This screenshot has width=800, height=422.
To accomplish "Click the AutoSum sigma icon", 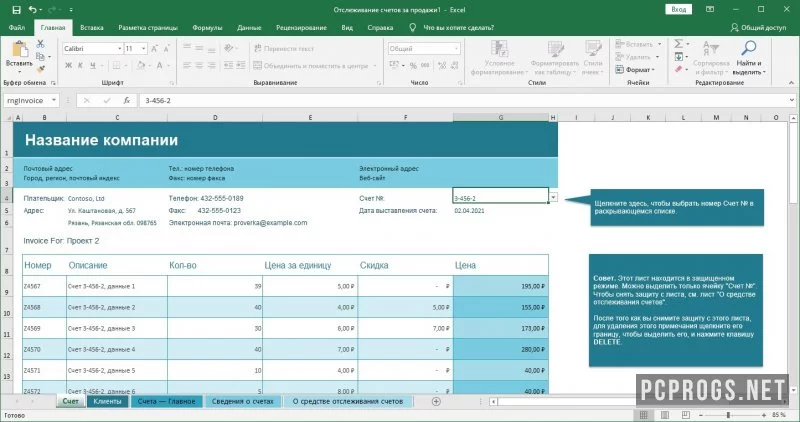I will [679, 44].
